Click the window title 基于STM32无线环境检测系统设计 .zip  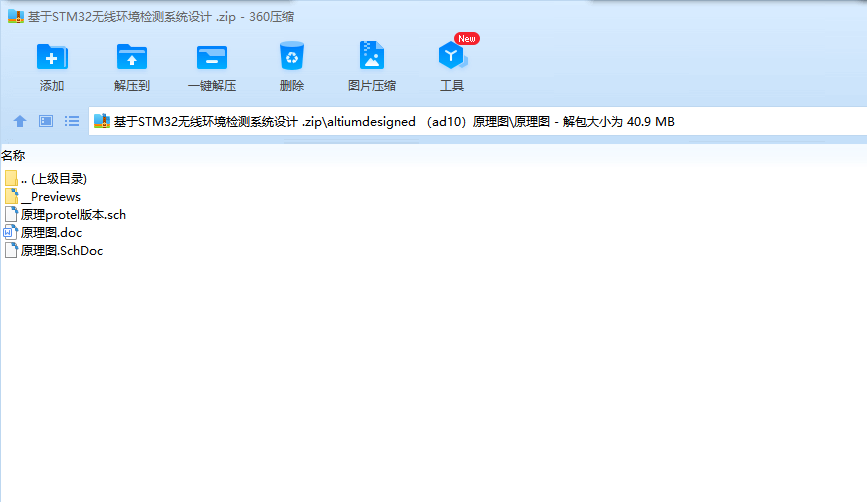click(x=132, y=17)
